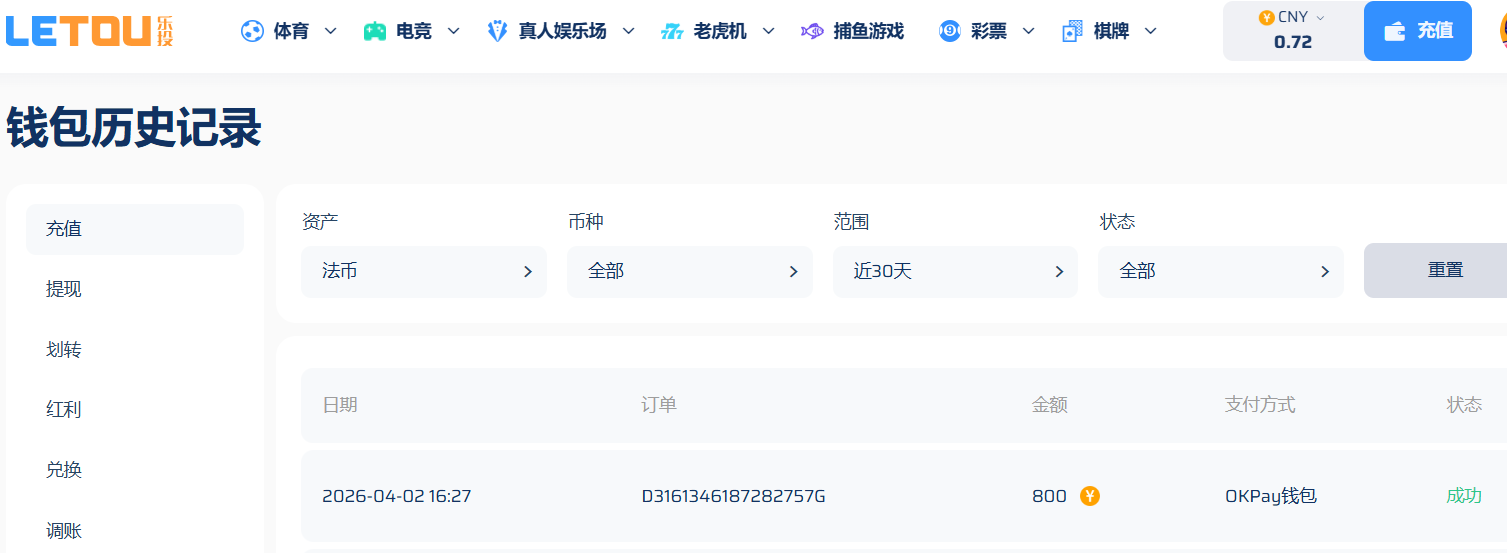
Task: Click order number D3161346187282757G
Action: pos(733,496)
